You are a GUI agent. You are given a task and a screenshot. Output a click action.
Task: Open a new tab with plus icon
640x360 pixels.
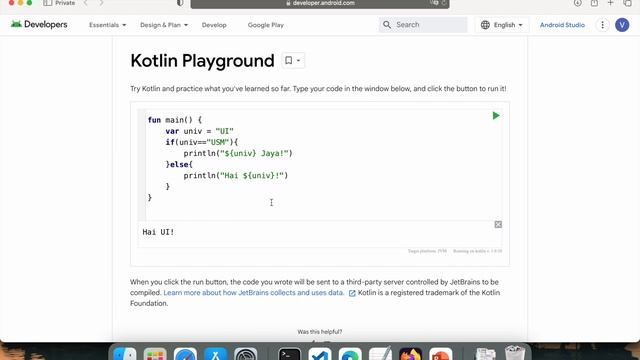pos(611,3)
